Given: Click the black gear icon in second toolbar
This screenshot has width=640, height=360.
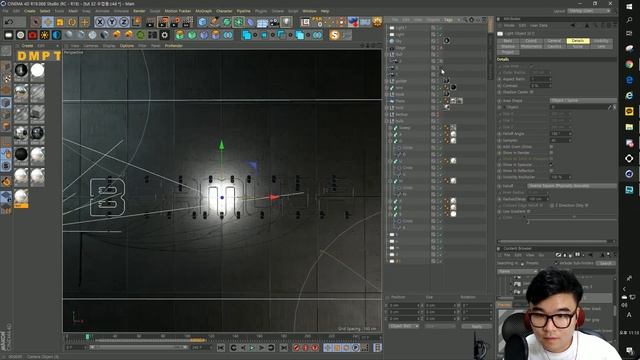Looking at the screenshot, I should pos(164,35).
